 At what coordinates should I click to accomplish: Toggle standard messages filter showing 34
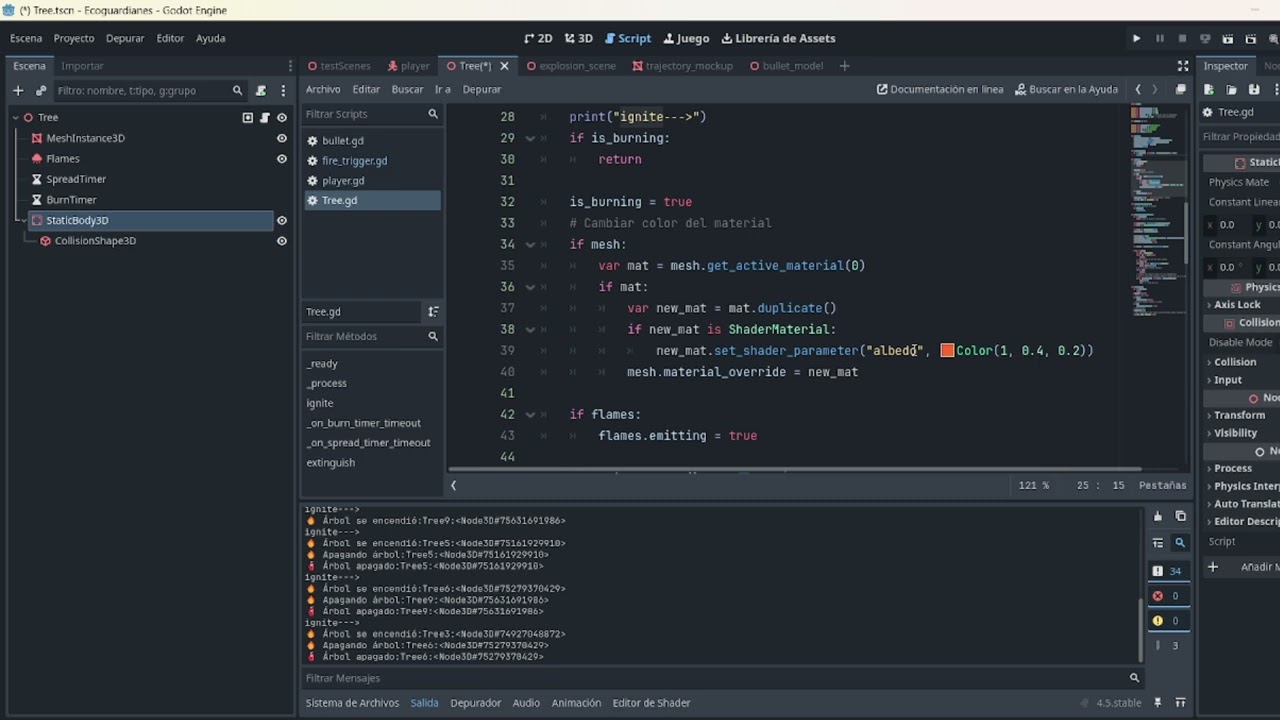point(1167,571)
